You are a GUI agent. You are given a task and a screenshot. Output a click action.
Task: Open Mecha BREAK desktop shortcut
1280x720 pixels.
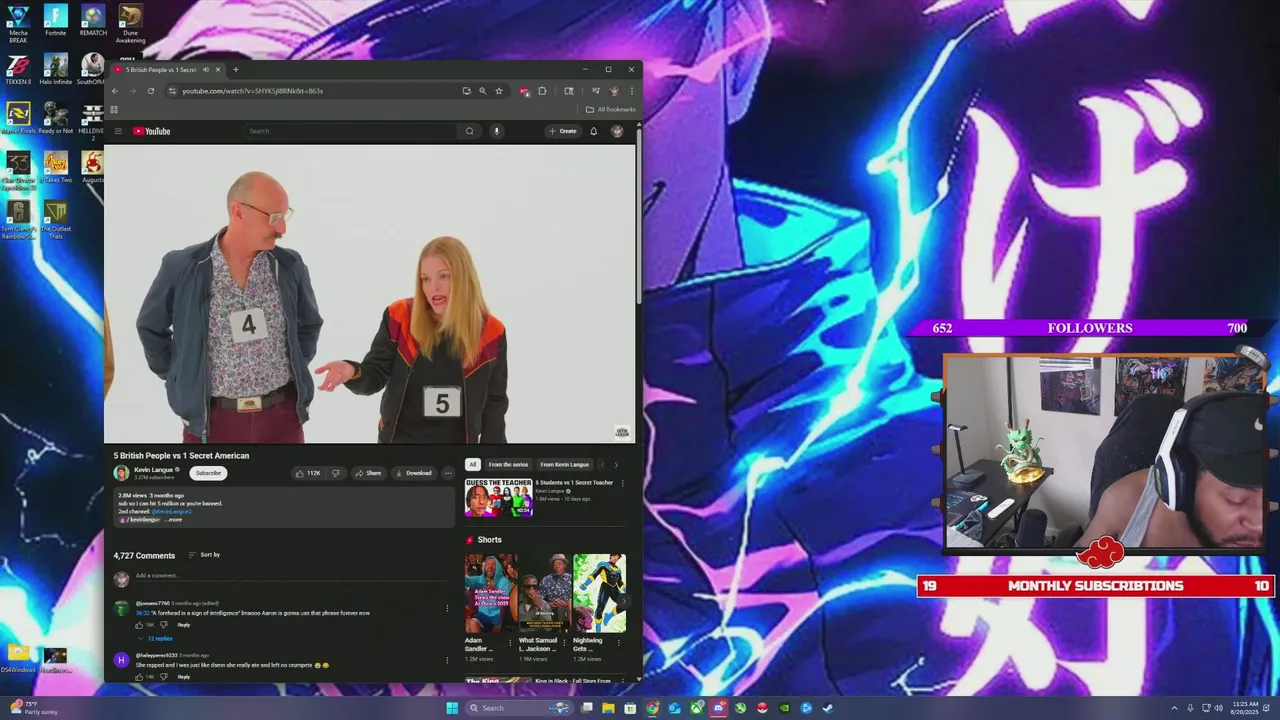click(x=18, y=24)
